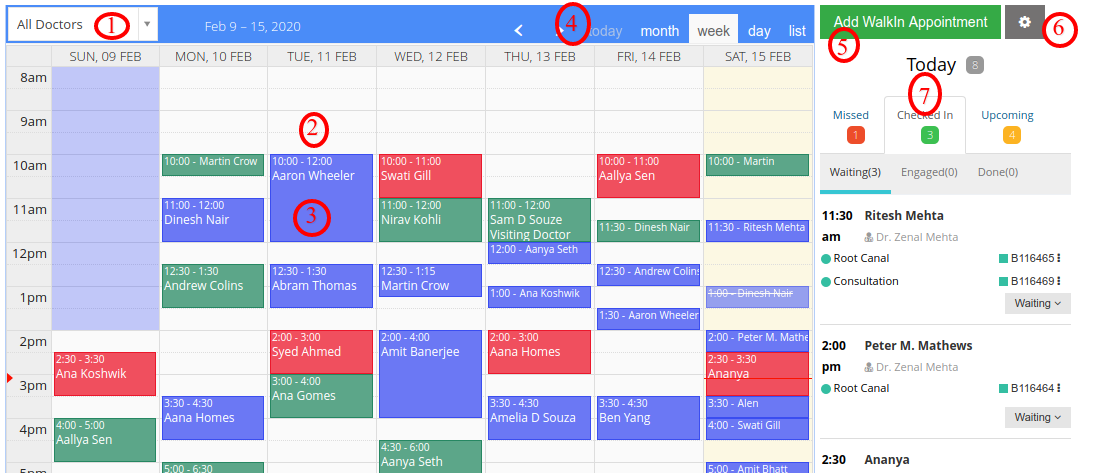Open 11:30 Ritesh Mehta Saturday appointment
This screenshot has width=1106, height=473.
[757, 231]
